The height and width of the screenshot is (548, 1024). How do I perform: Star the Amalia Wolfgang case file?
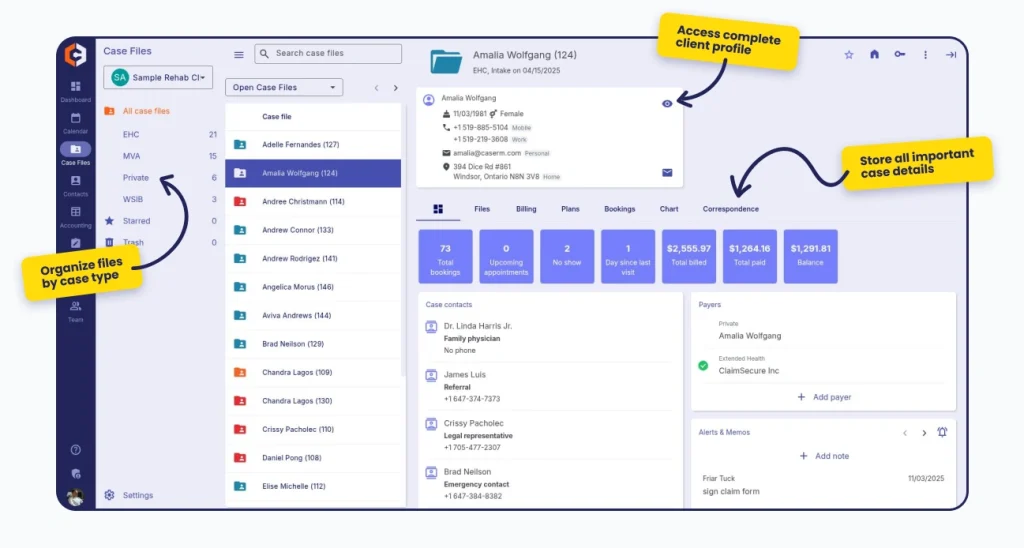click(849, 55)
